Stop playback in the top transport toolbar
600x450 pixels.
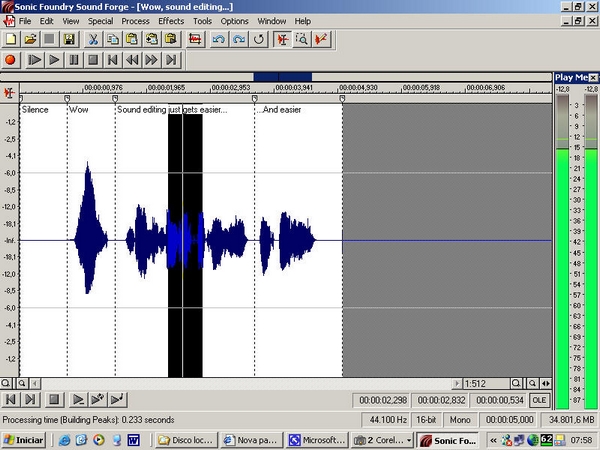[x=93, y=60]
